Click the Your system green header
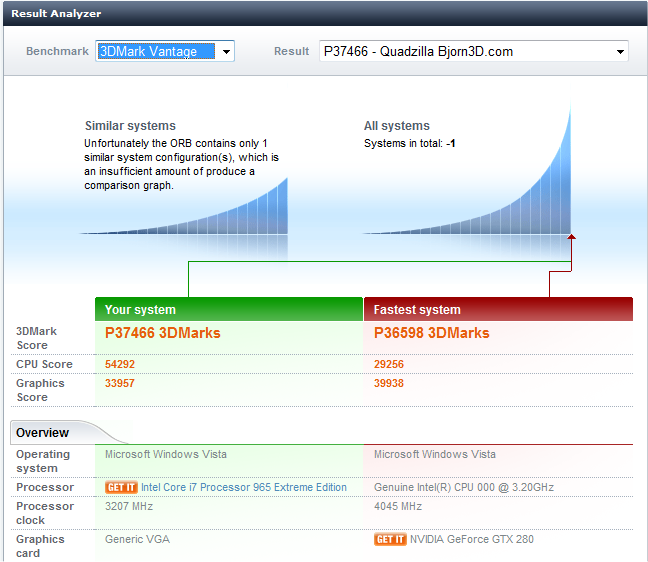The height and width of the screenshot is (562, 648). point(229,310)
